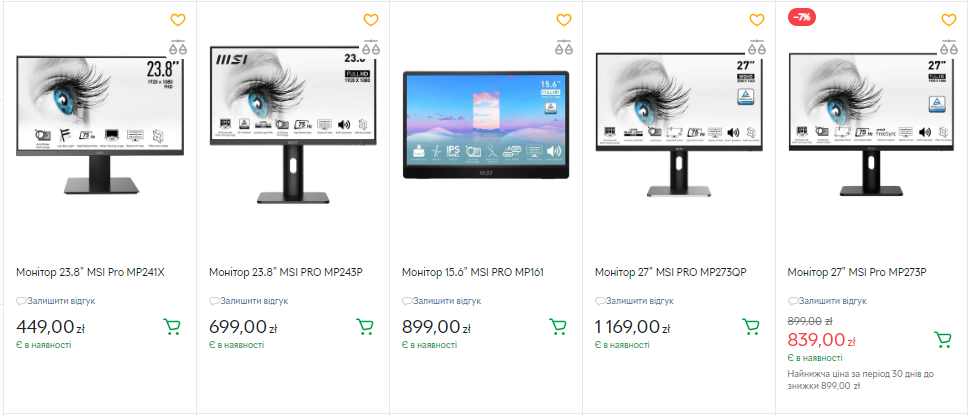Favorite the MSI PRO MP273QP monitor

pos(756,20)
